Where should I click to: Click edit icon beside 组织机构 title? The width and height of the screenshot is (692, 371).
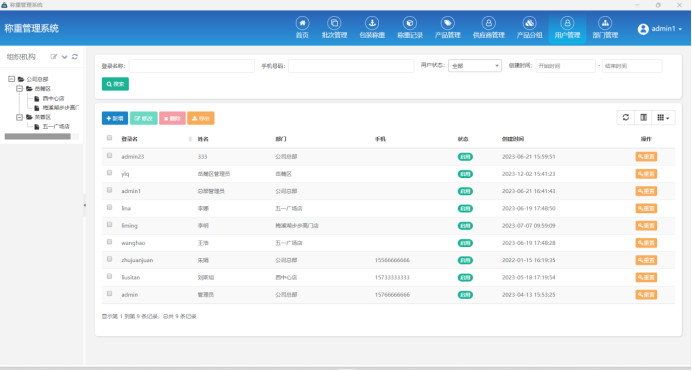point(54,57)
